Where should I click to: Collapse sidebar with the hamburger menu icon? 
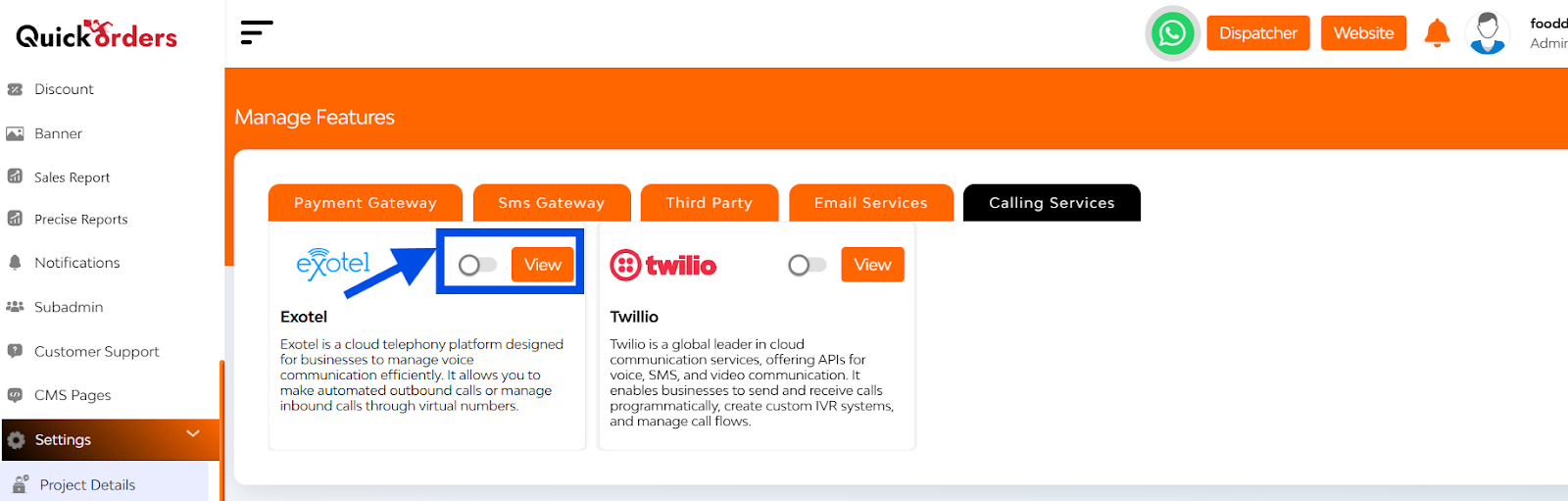pyautogui.click(x=256, y=32)
